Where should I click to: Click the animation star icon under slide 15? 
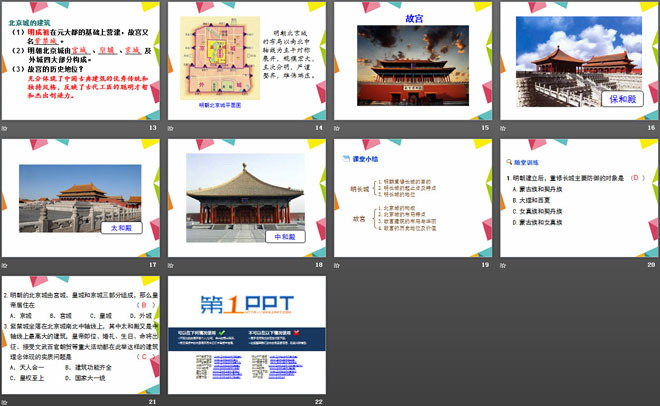click(x=337, y=128)
